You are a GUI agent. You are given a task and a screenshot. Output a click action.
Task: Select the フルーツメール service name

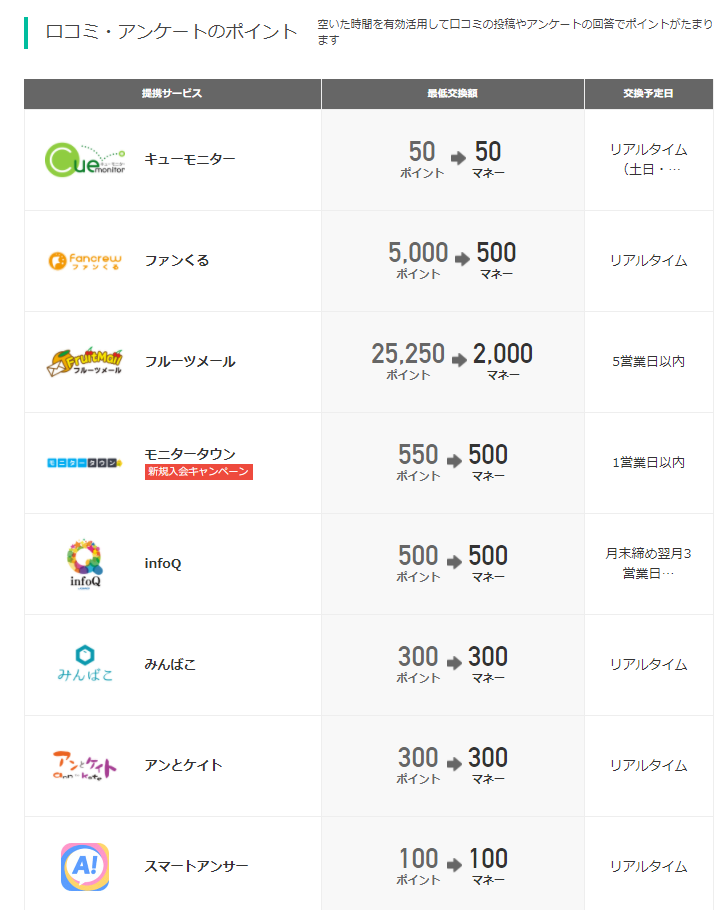point(190,361)
